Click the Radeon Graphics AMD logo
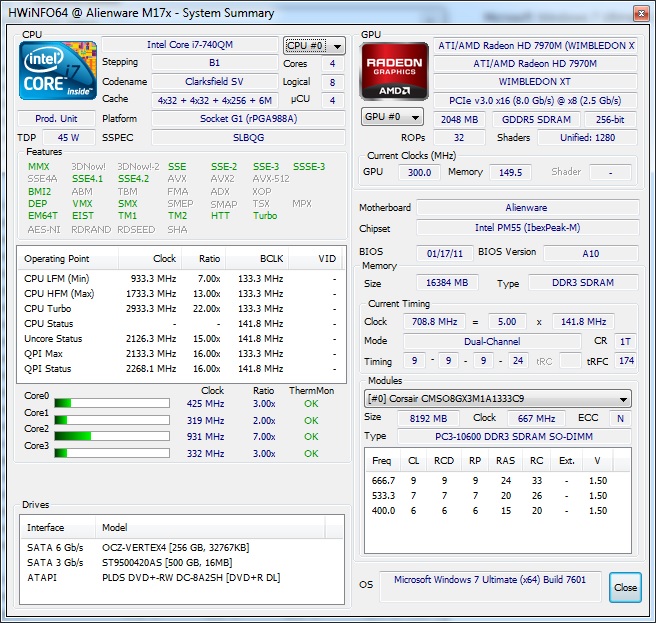Screen dimensions: 656x623 coord(394,71)
